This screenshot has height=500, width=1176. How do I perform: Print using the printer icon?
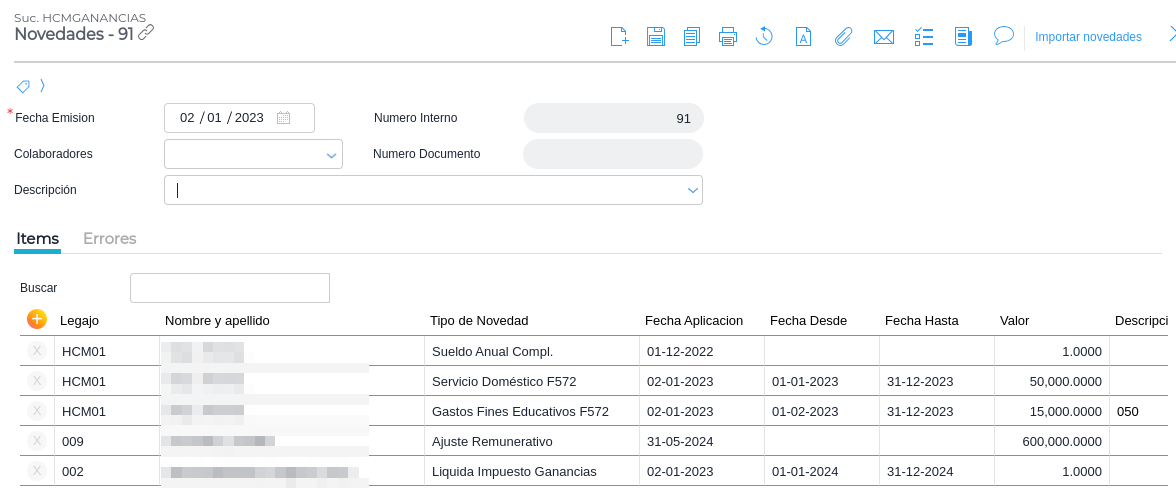[728, 37]
